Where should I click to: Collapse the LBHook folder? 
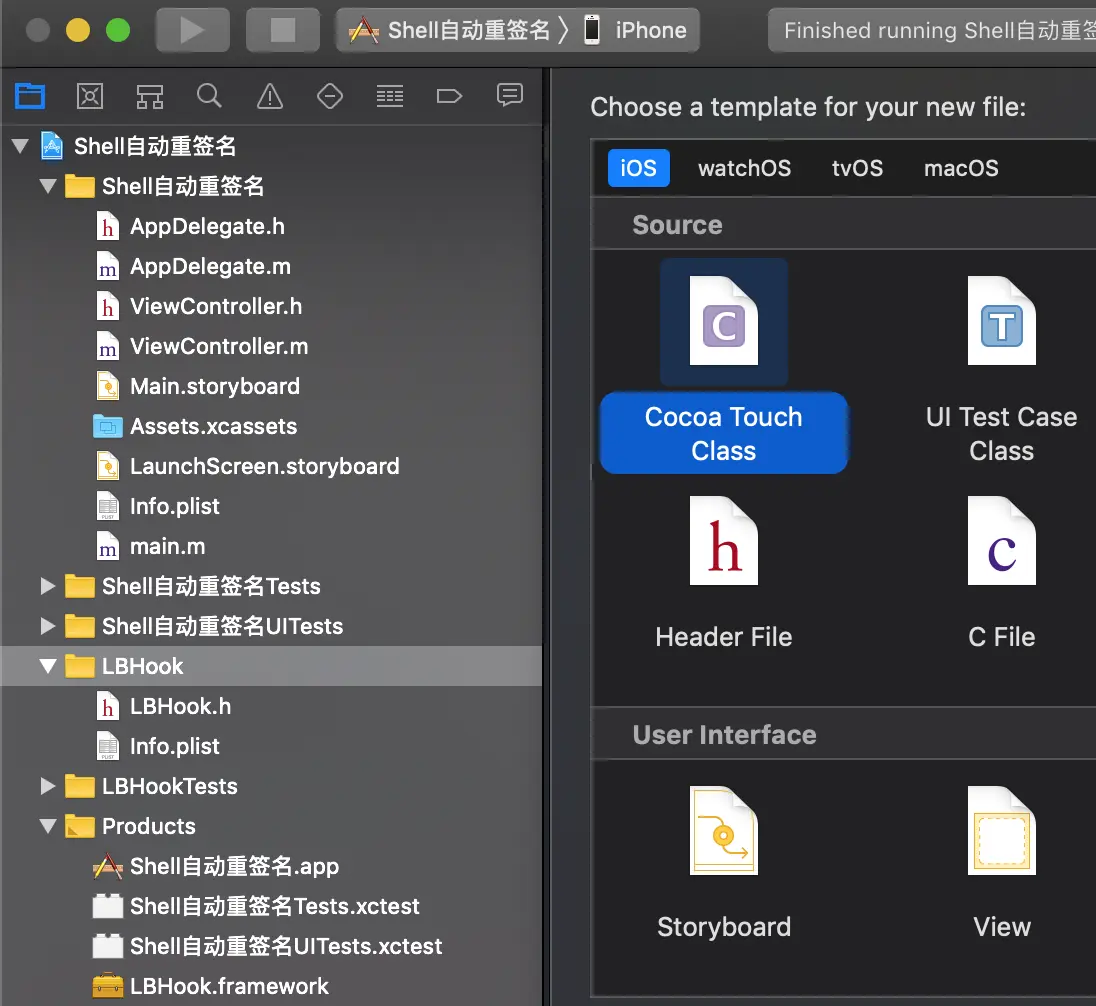[x=48, y=666]
